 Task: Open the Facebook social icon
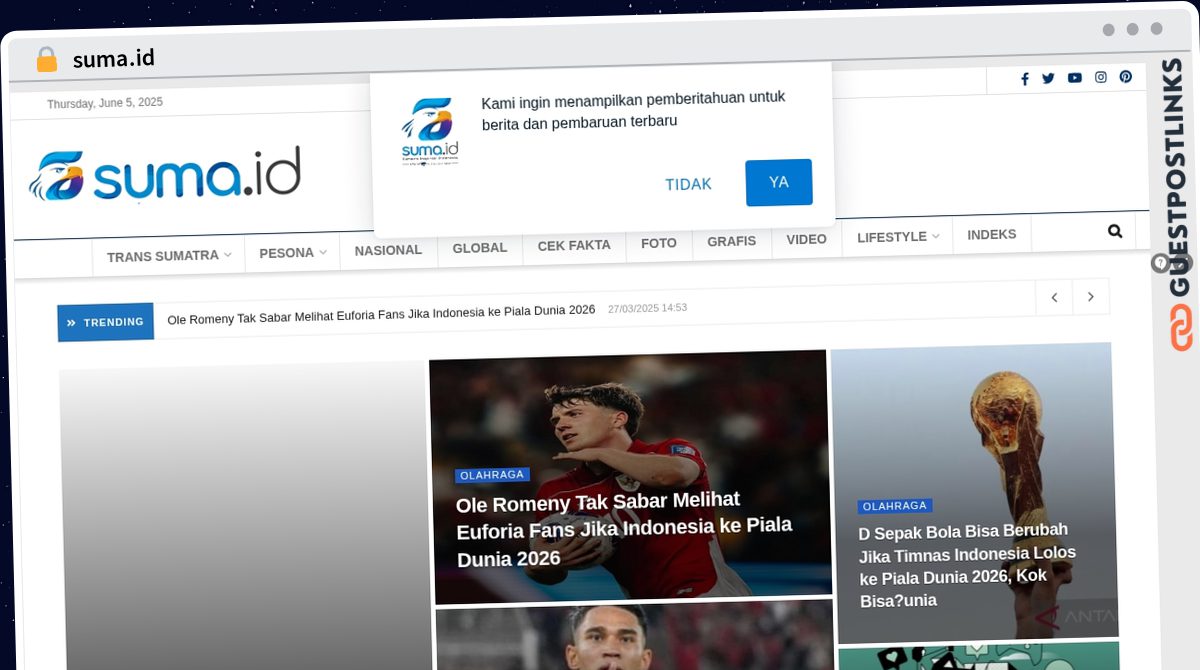tap(1024, 79)
